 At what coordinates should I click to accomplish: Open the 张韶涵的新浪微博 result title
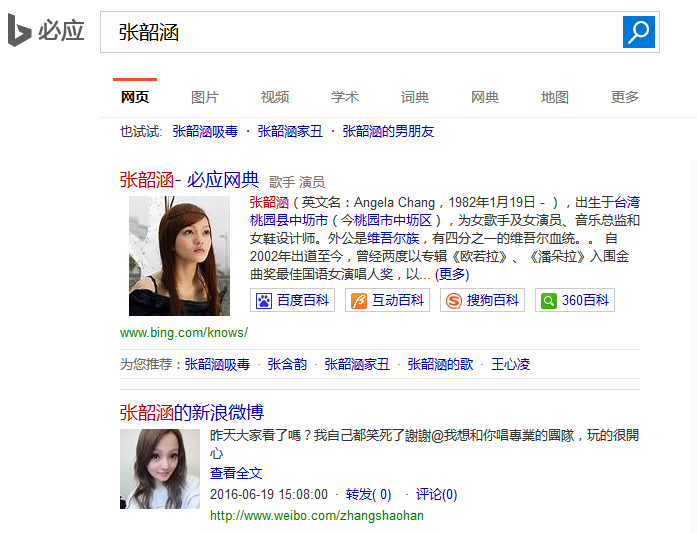pyautogui.click(x=192, y=412)
